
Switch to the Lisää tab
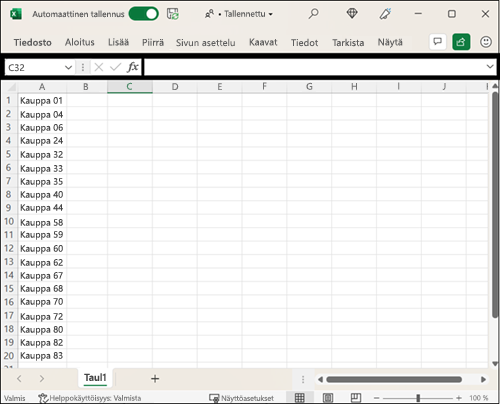tap(118, 42)
